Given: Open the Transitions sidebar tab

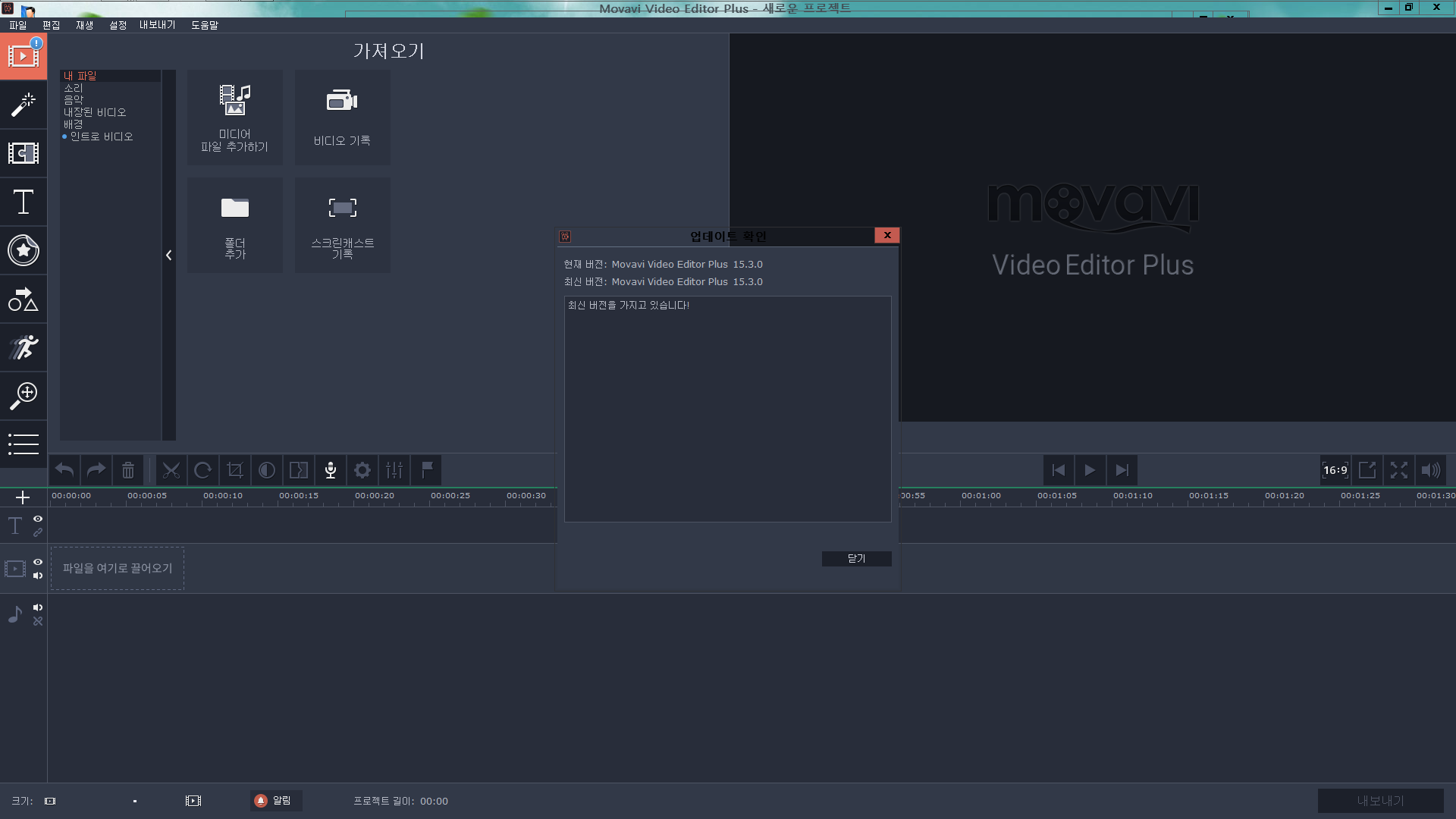Looking at the screenshot, I should [x=24, y=154].
